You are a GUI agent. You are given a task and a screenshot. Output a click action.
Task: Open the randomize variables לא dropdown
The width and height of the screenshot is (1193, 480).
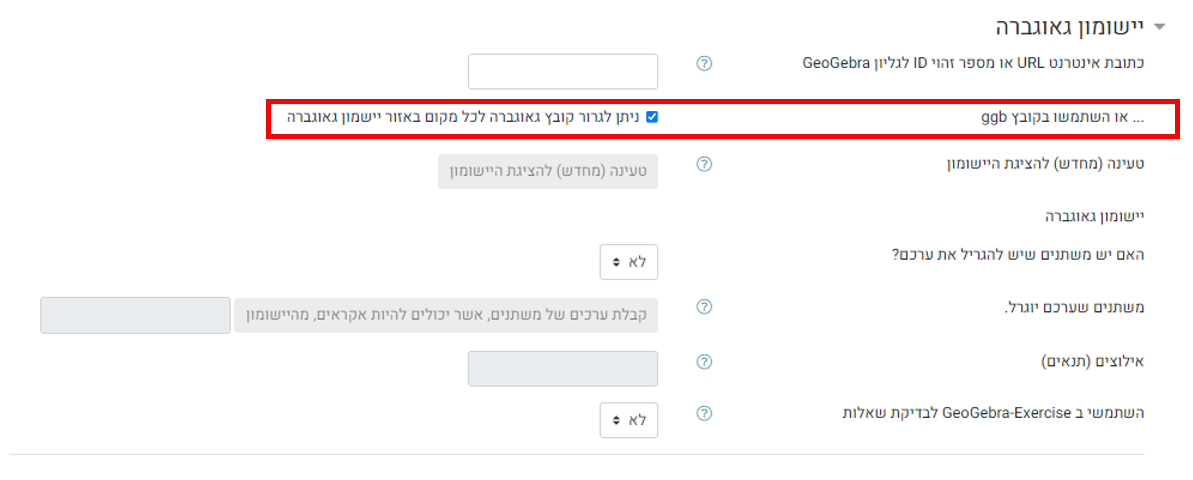(x=628, y=262)
